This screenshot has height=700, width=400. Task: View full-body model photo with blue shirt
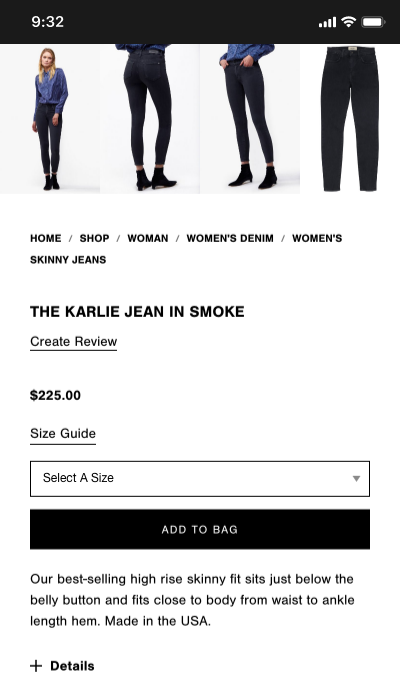point(50,119)
